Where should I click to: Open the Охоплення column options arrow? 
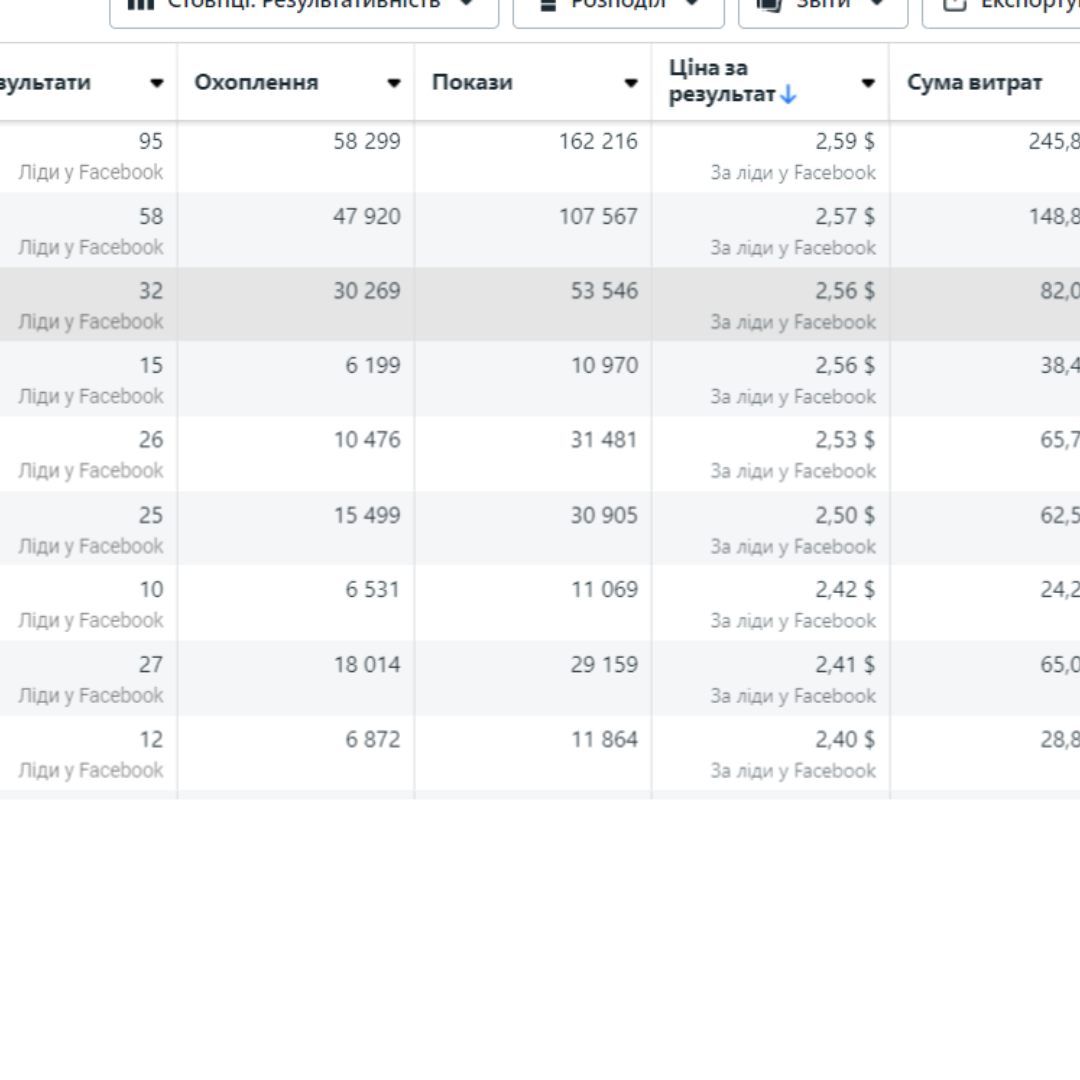(x=393, y=83)
